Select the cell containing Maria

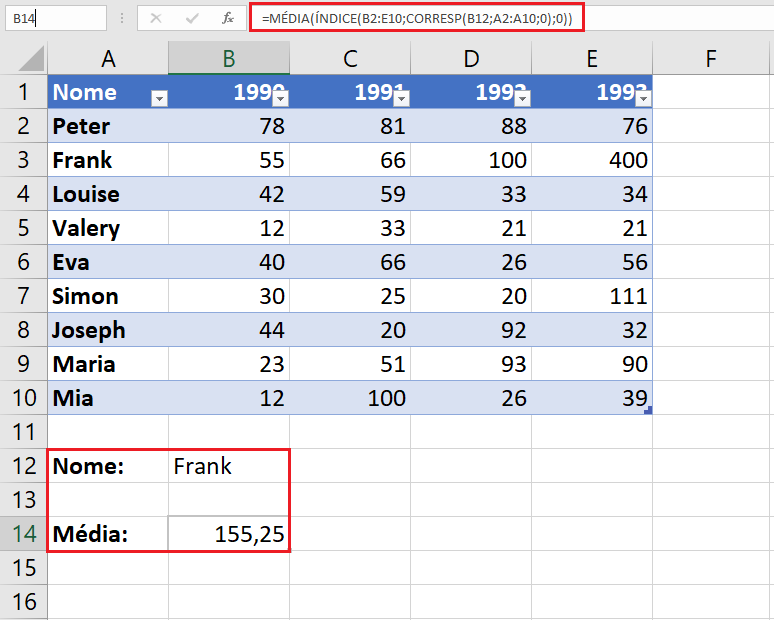coord(108,364)
